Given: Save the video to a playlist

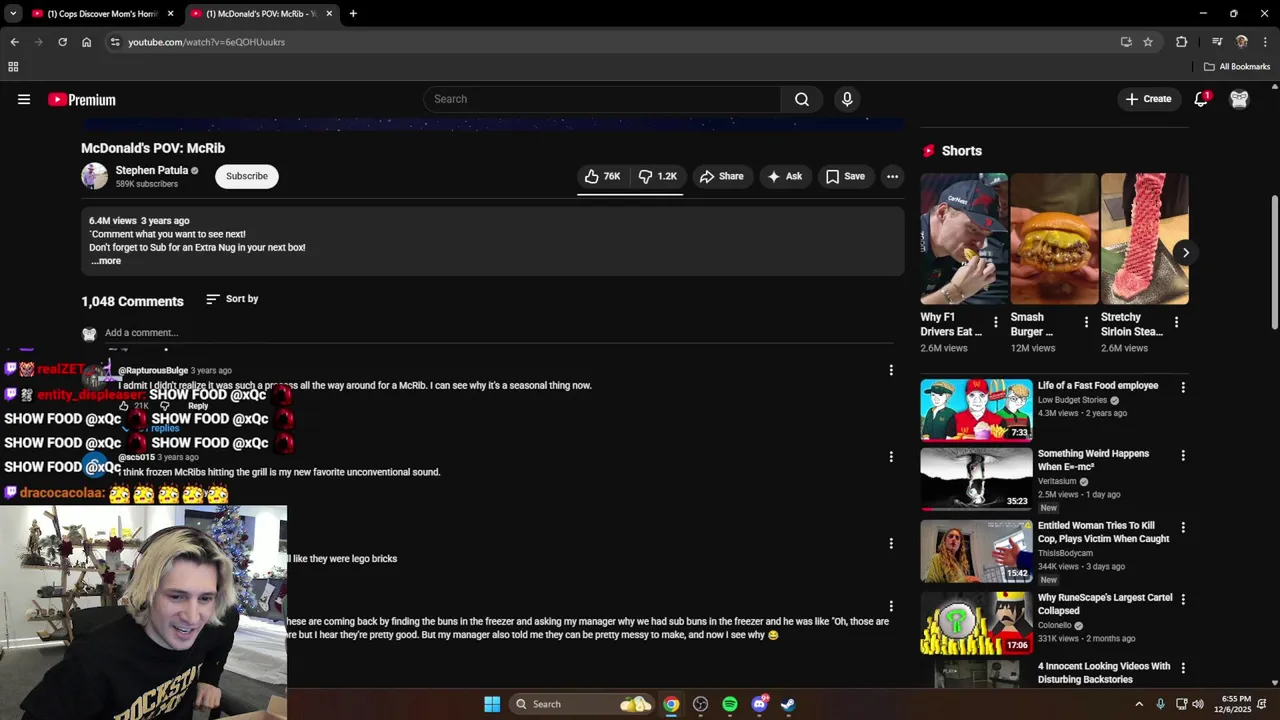Looking at the screenshot, I should coord(845,176).
